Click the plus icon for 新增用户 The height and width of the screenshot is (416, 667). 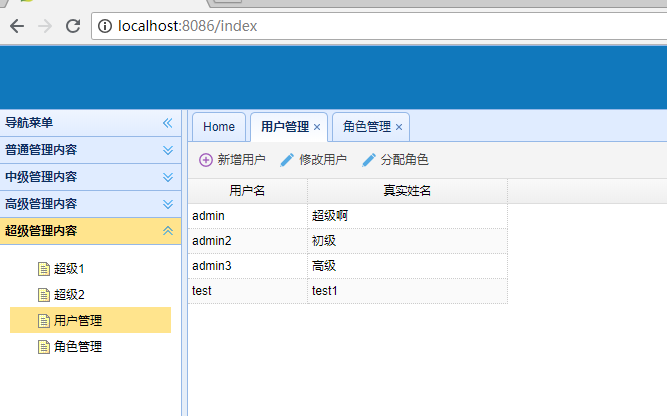tap(206, 160)
